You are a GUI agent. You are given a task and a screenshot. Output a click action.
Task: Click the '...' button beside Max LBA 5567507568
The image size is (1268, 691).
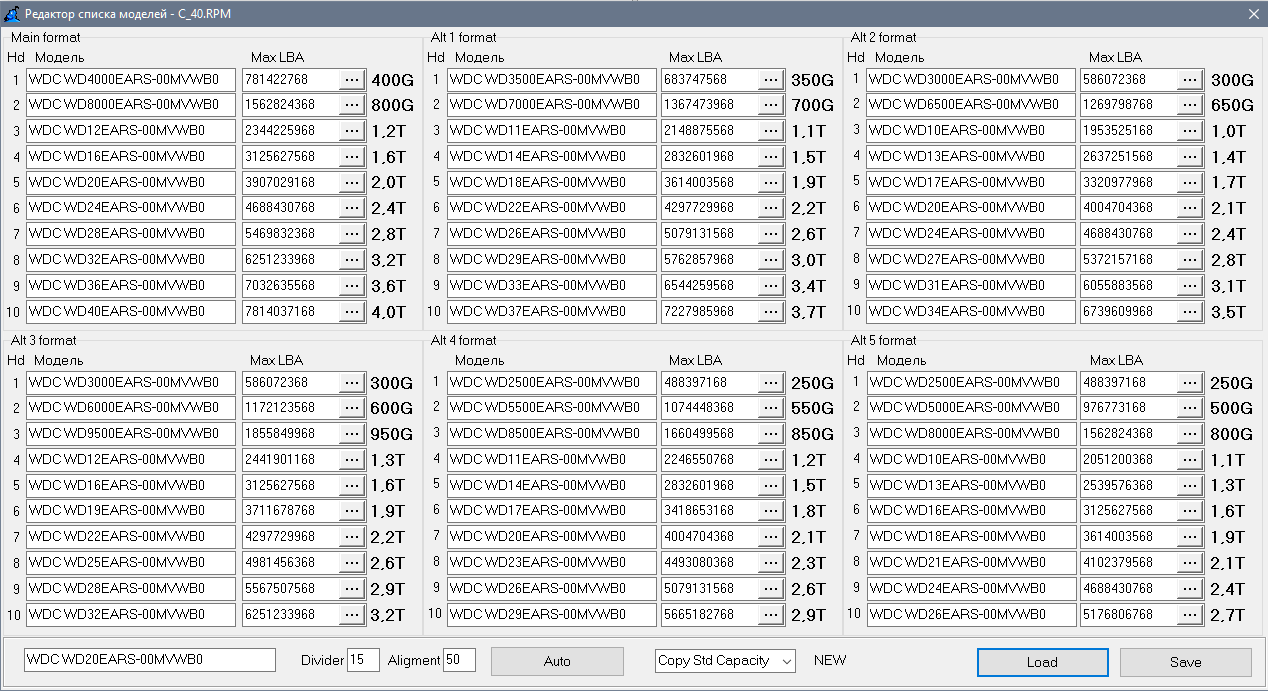click(x=353, y=588)
